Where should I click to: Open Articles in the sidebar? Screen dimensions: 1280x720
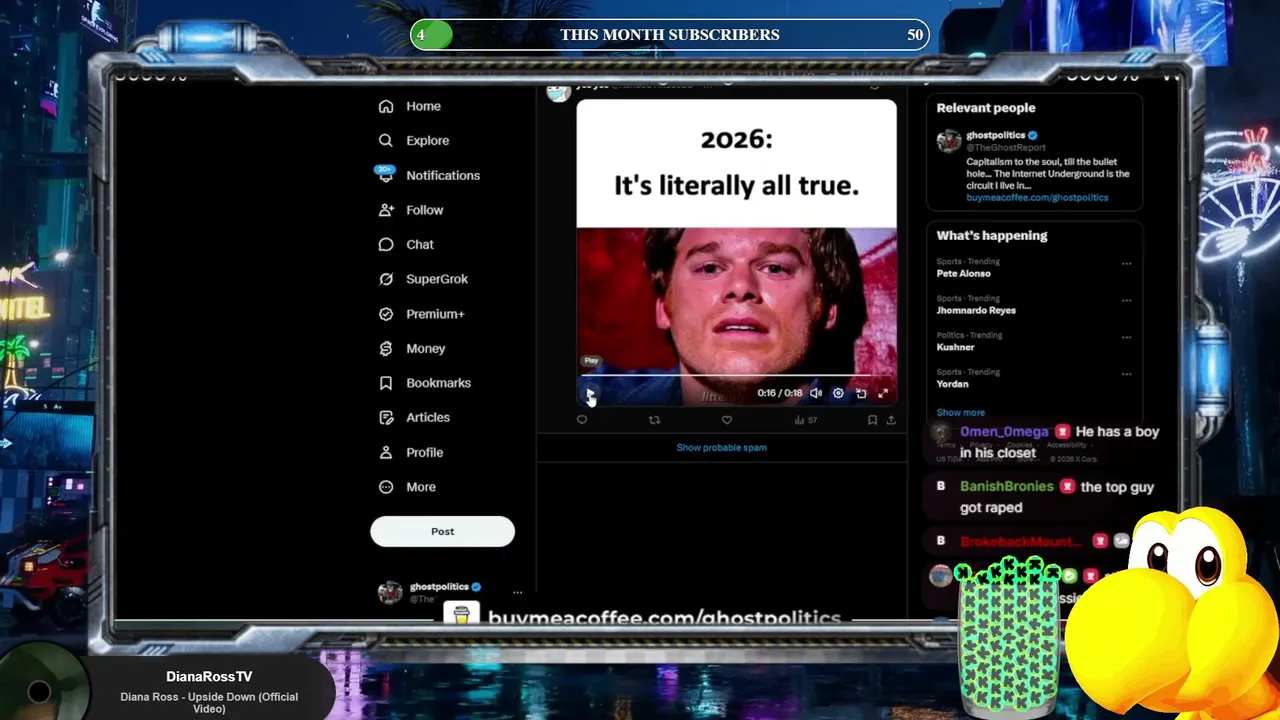pyautogui.click(x=414, y=418)
